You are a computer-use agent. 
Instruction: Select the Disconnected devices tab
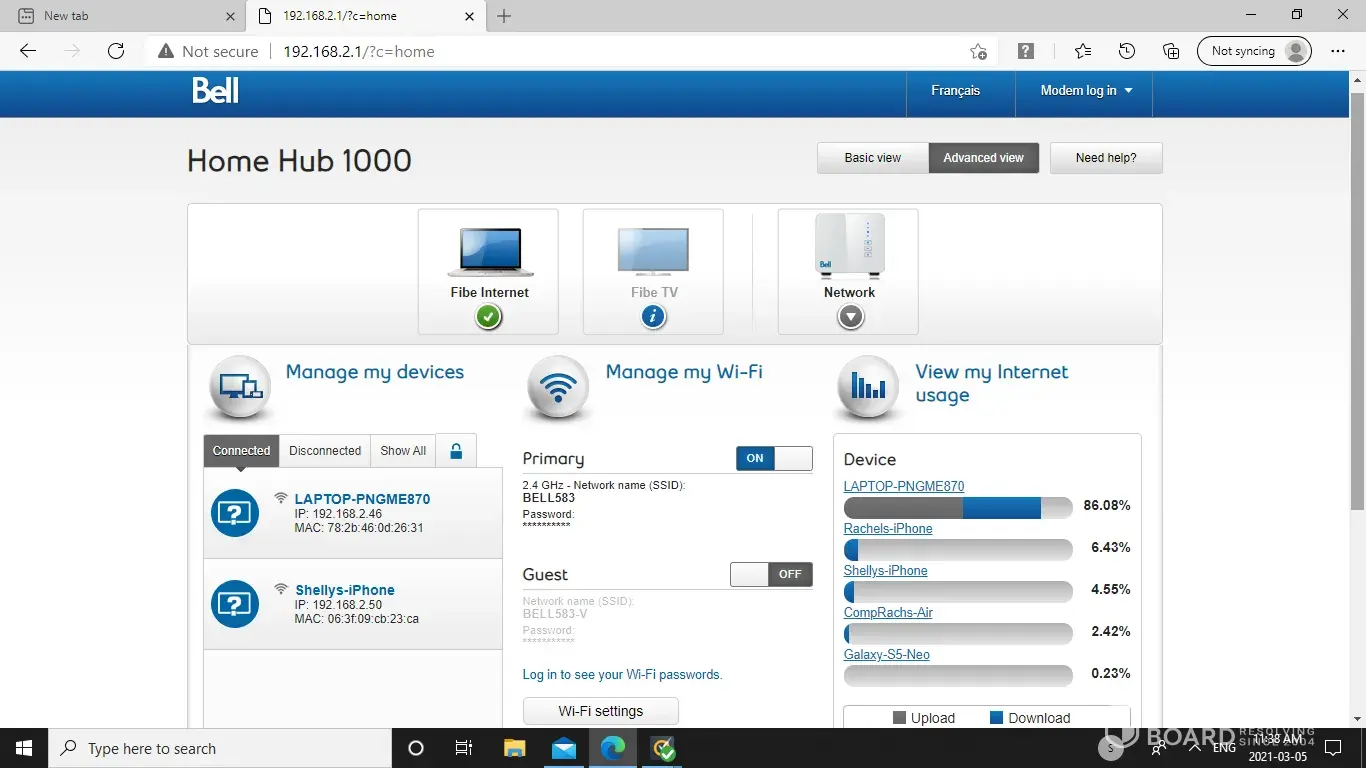[x=325, y=451]
